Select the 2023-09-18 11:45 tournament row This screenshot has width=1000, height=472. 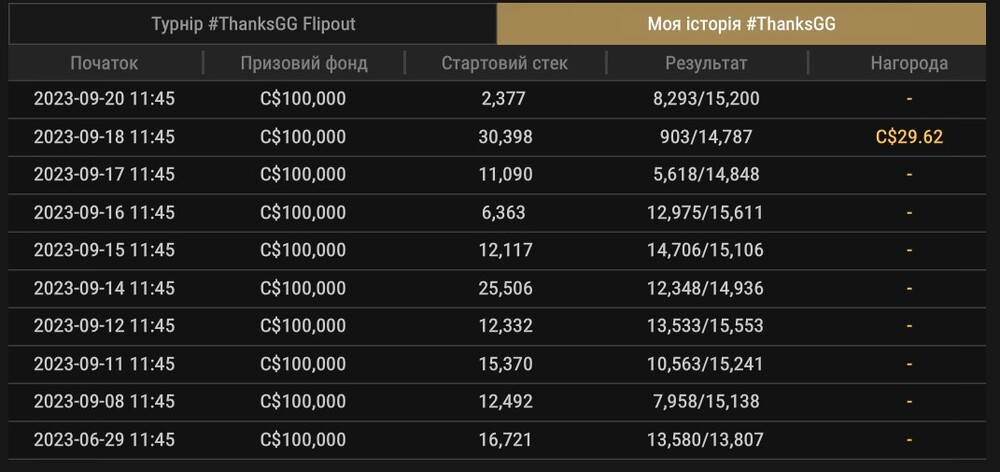(x=497, y=137)
